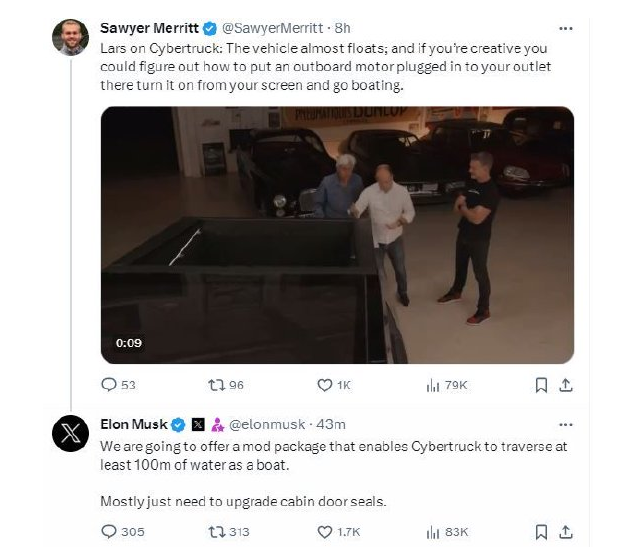Like Sawyer Merritt's tweet
Screen dimensions: 623x558
click(x=334, y=385)
